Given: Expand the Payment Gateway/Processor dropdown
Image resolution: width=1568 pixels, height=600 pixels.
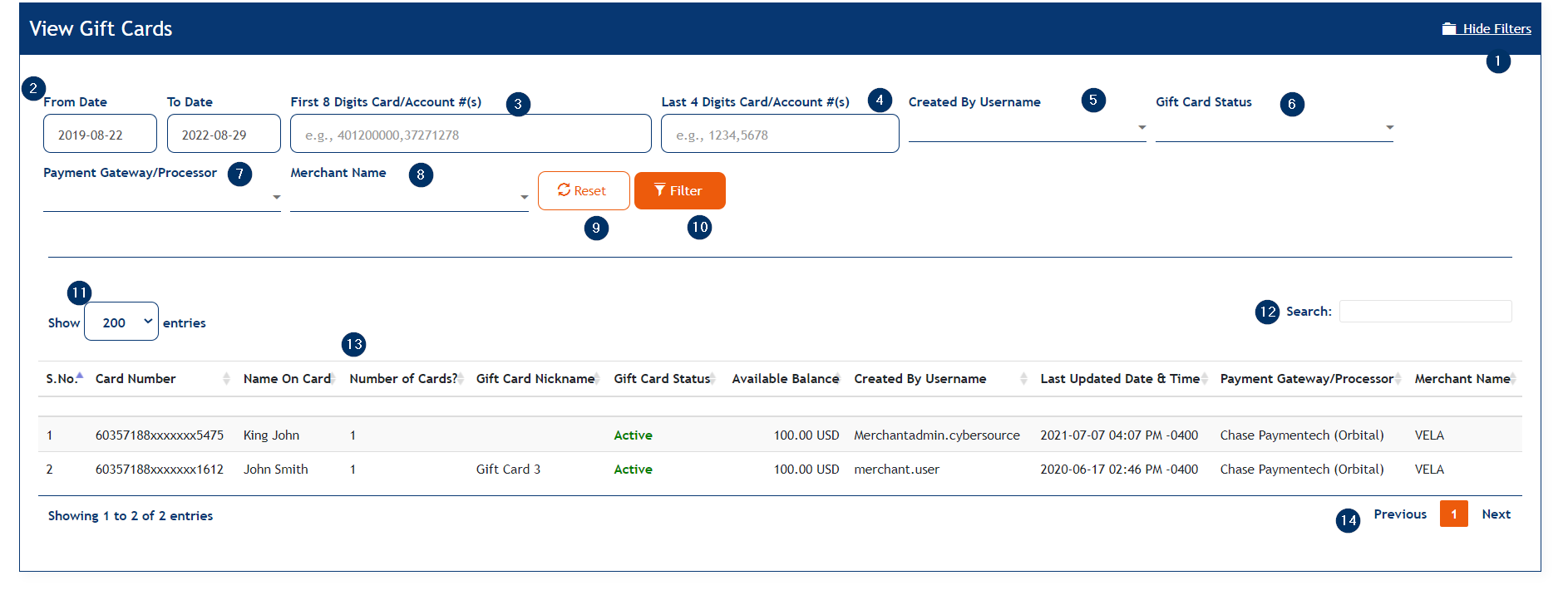Looking at the screenshot, I should 161,198.
